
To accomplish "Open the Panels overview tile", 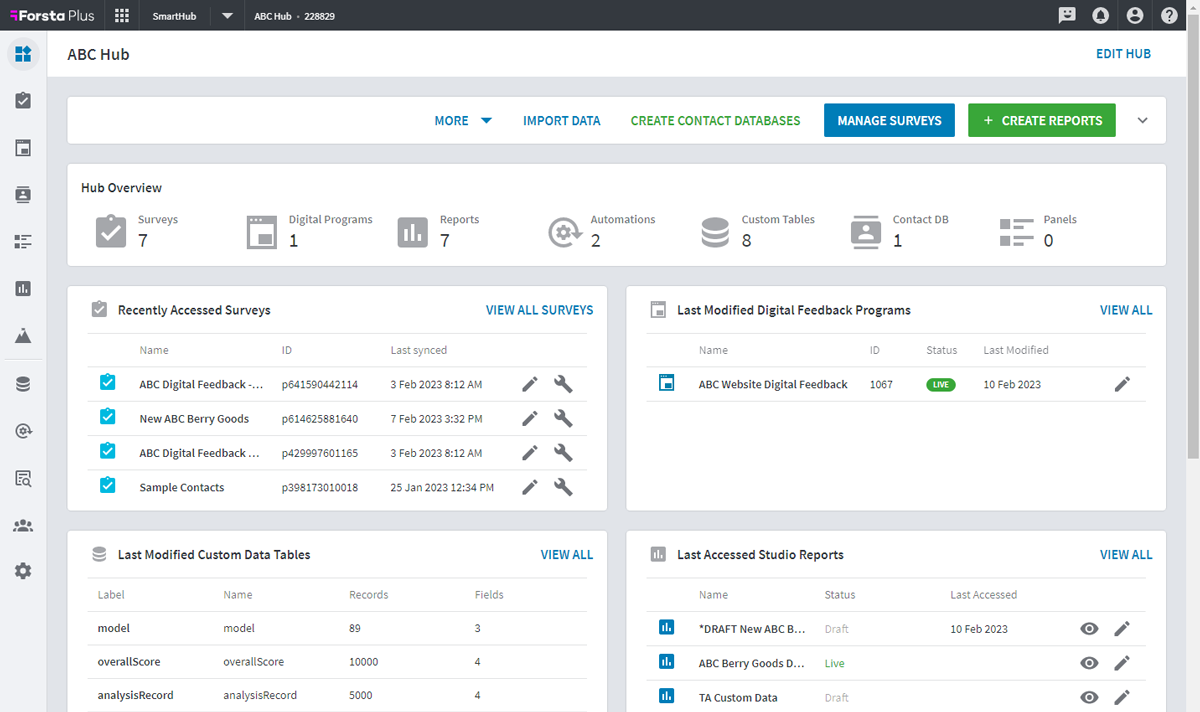I will (1038, 231).
